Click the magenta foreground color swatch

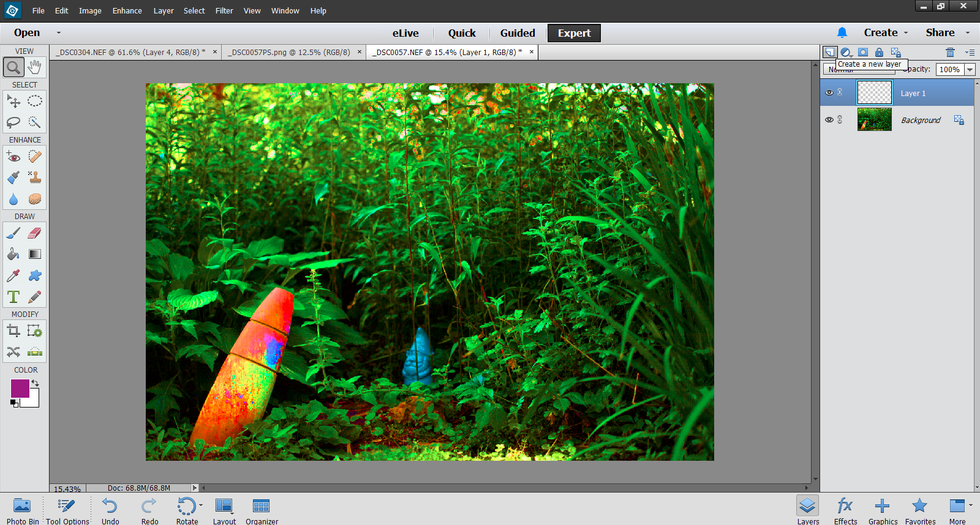(x=20, y=388)
